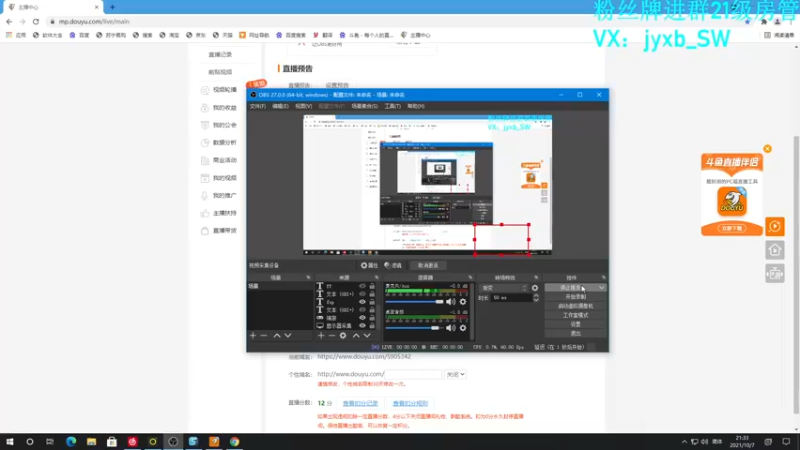Toggle visibility of the second text (GDI+) source
This screenshot has width=800, height=450.
pos(362,294)
